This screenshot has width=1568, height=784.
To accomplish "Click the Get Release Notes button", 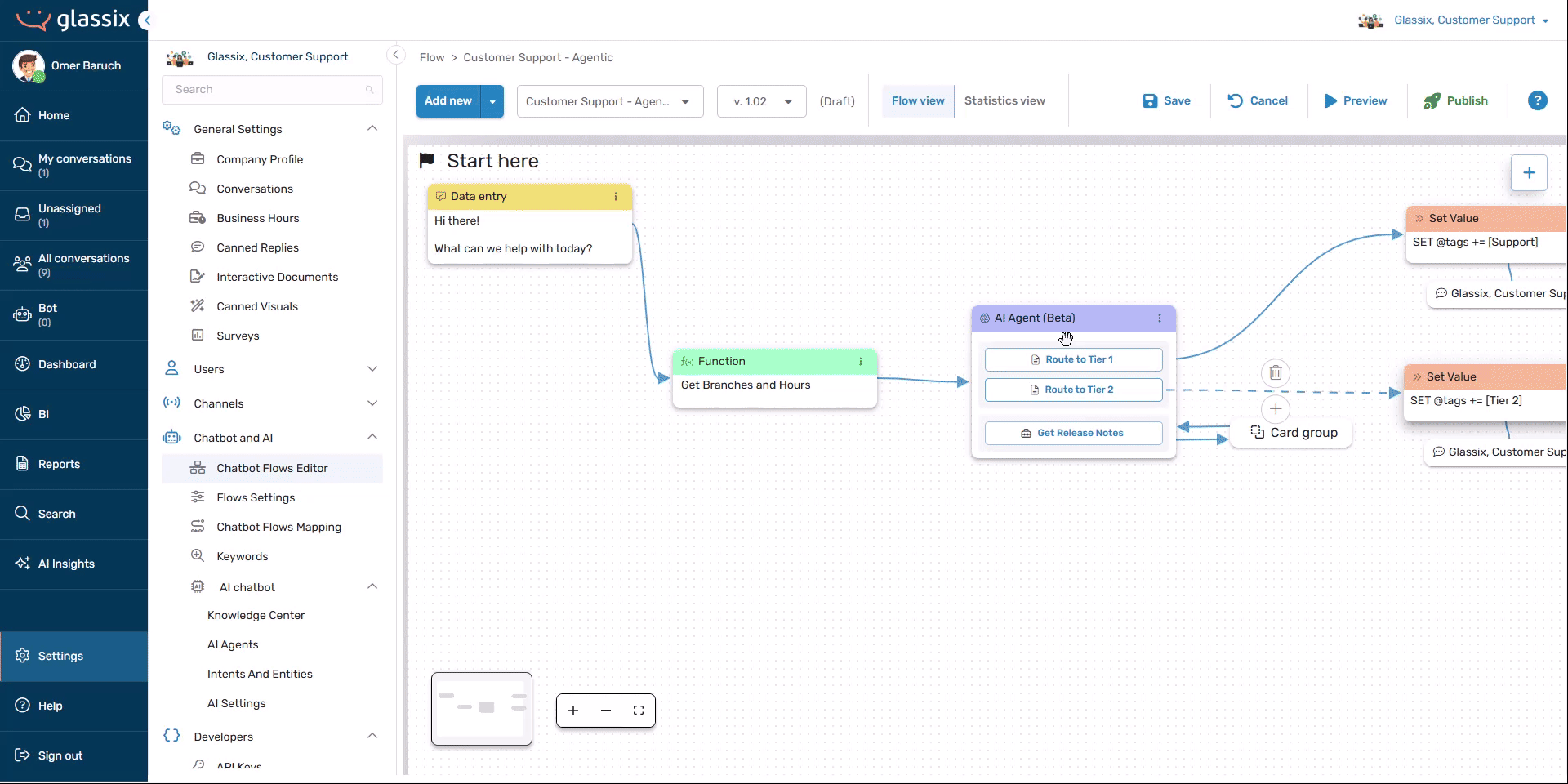I will [x=1073, y=433].
